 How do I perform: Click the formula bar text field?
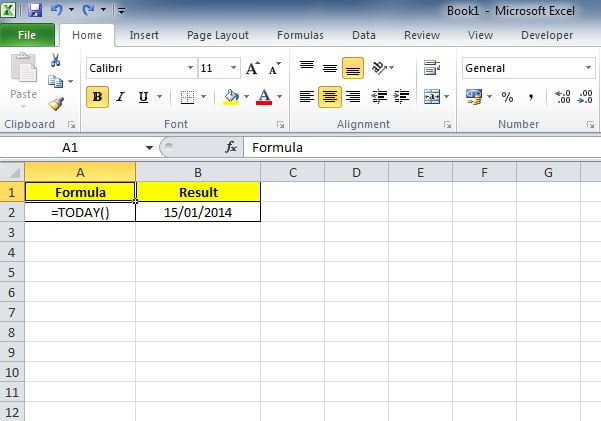click(422, 147)
